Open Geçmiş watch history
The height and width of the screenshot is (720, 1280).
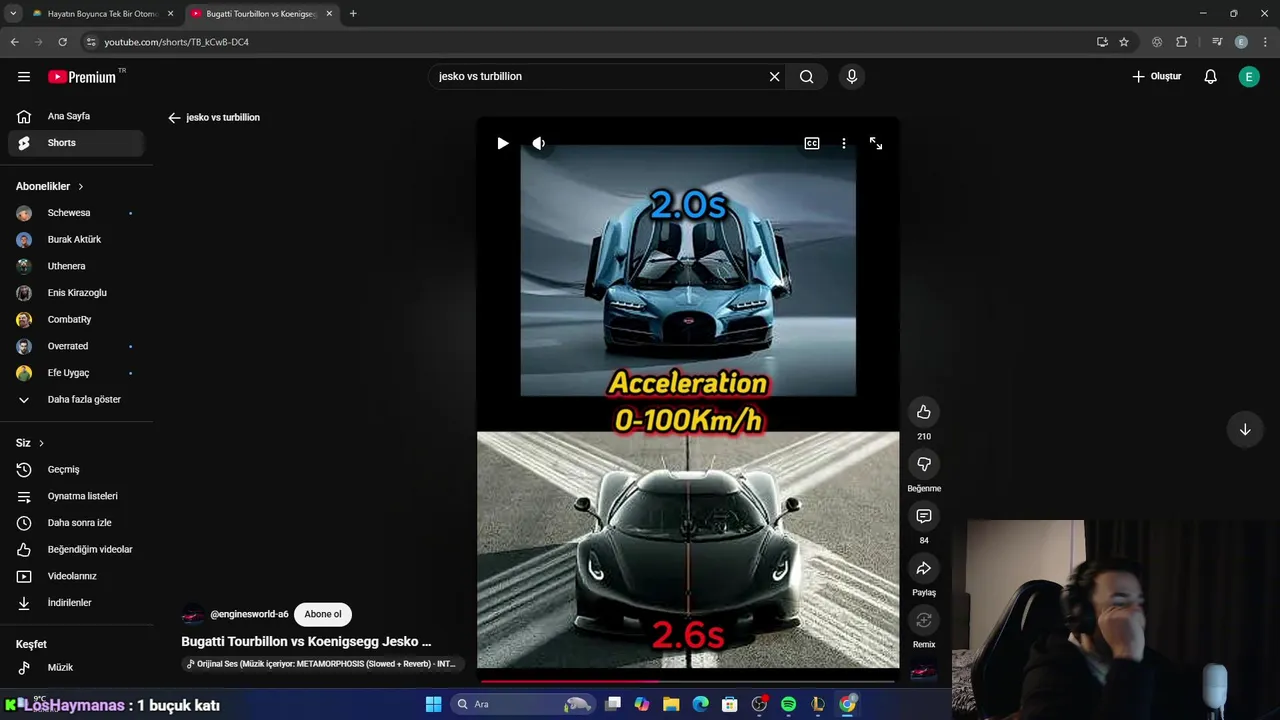pos(77,470)
